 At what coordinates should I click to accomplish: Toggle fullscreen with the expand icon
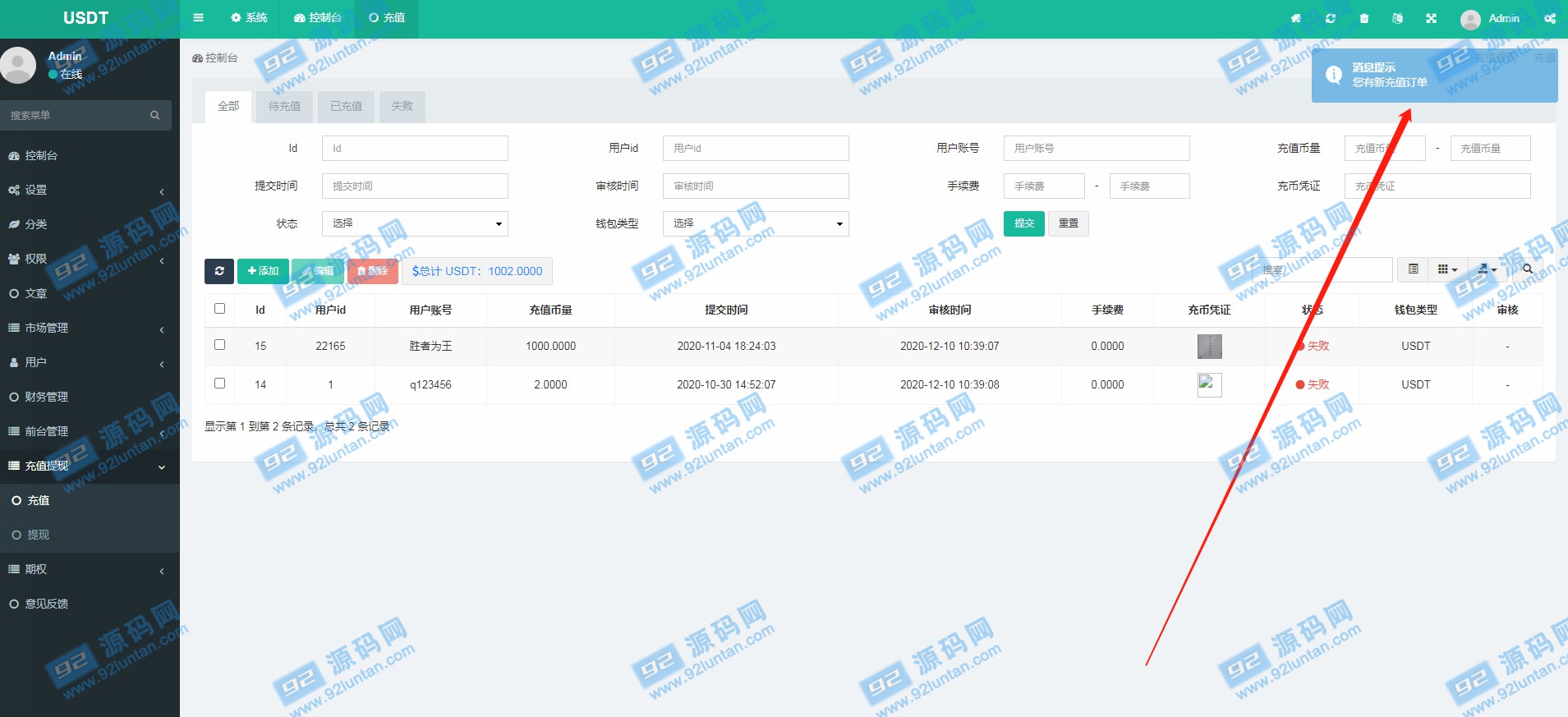pos(1432,18)
